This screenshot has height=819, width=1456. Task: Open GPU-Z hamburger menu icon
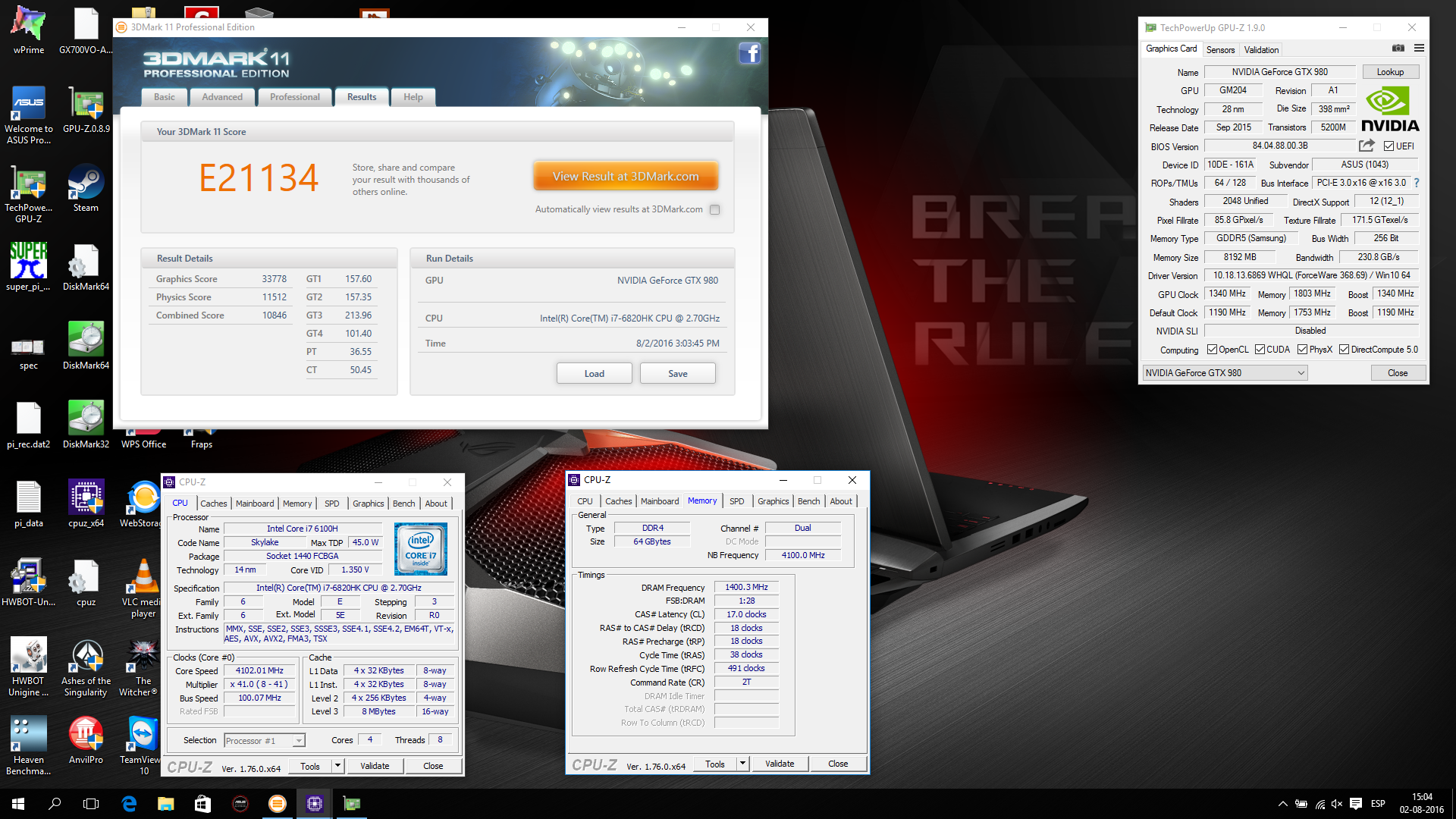pos(1419,49)
